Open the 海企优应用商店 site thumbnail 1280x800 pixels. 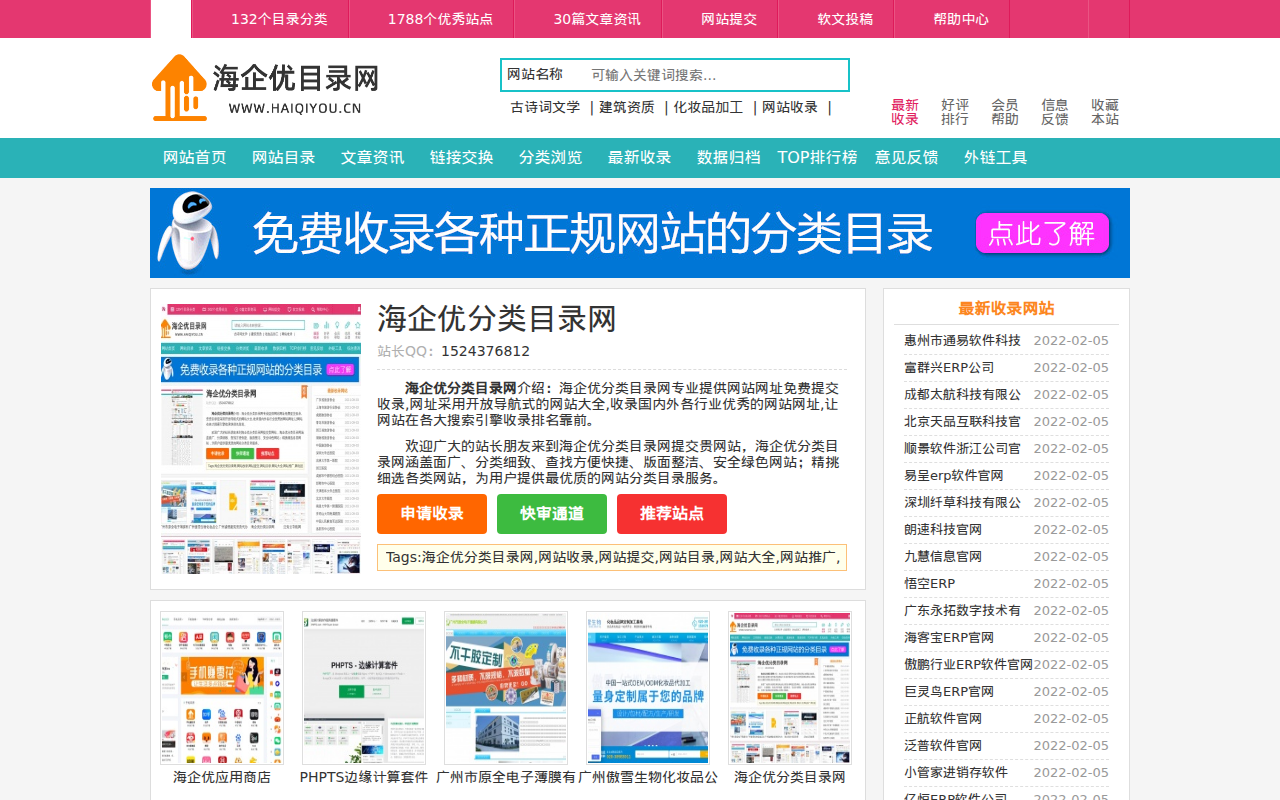tap(222, 688)
